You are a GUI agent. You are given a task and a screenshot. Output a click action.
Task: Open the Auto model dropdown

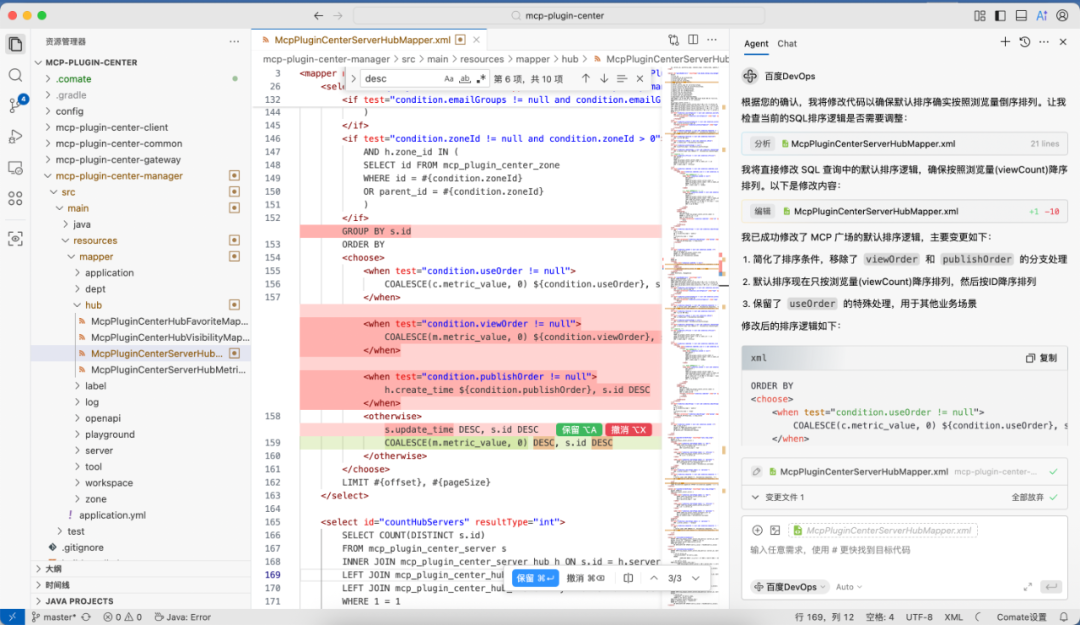click(x=849, y=587)
